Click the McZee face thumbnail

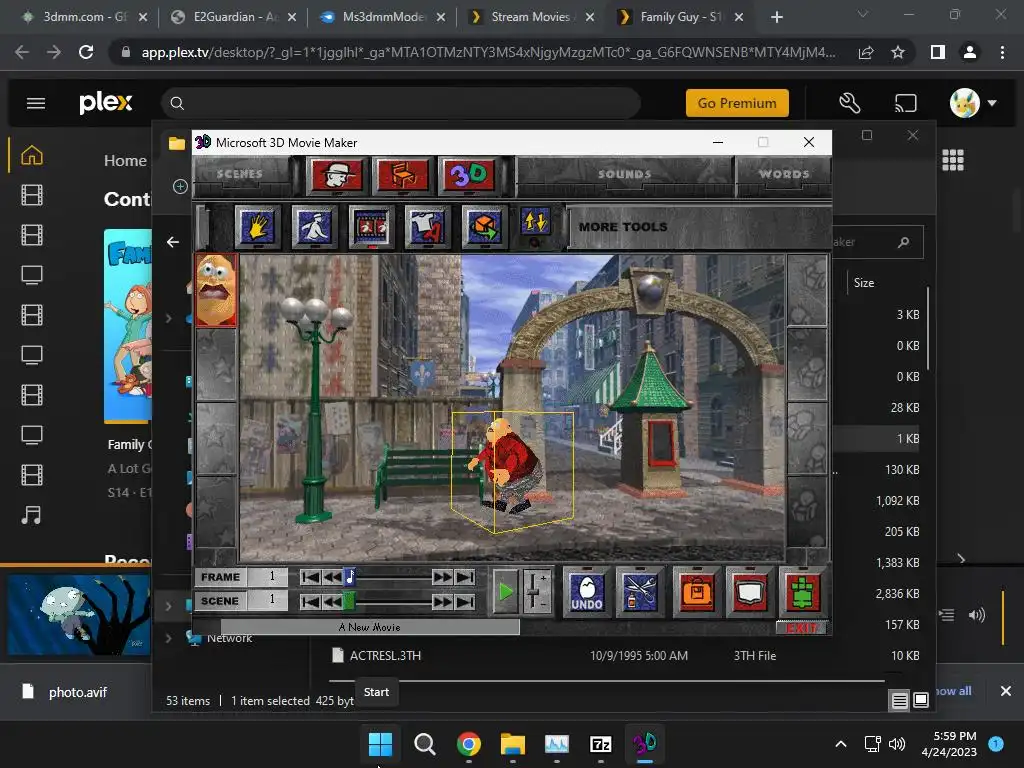[216, 290]
